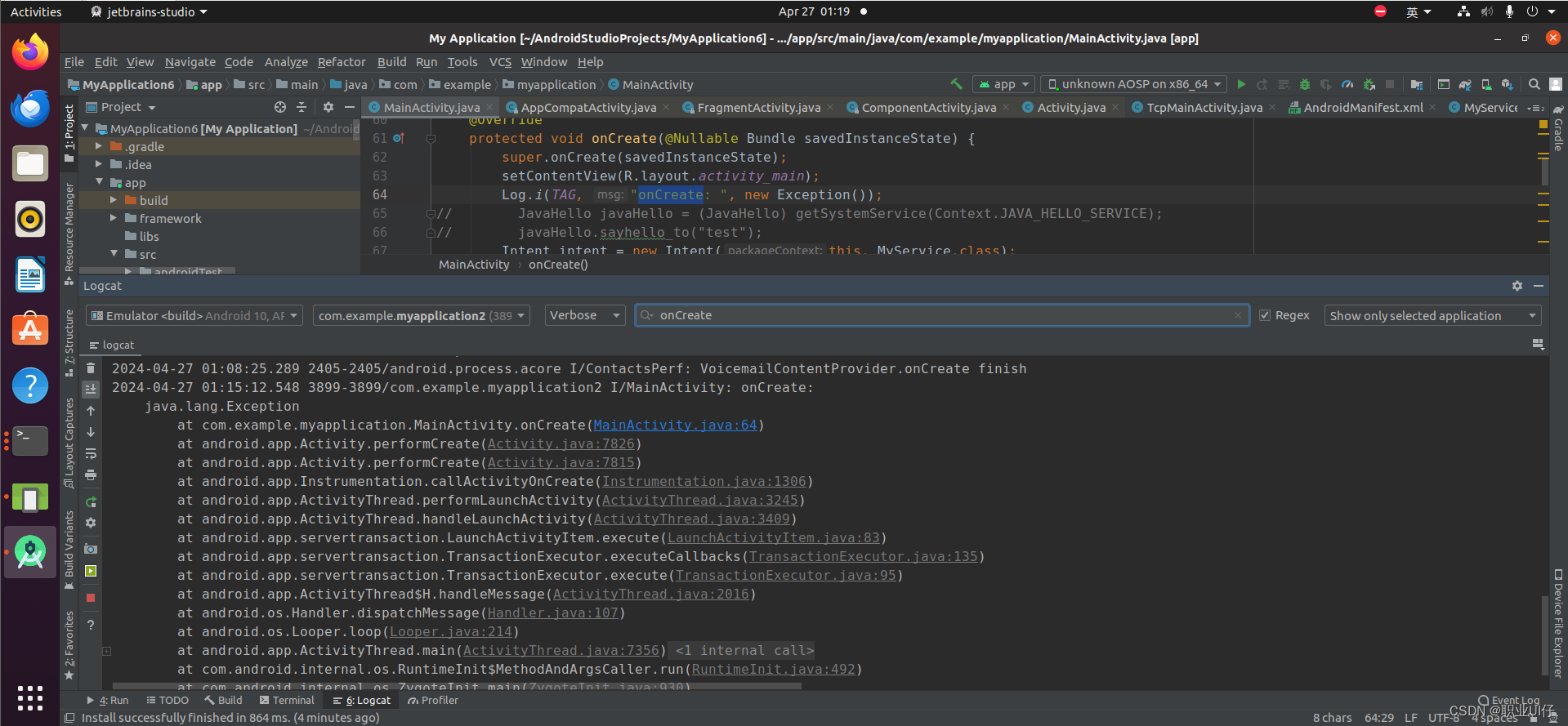The image size is (1568, 726).
Task: Open Handler.java:107 source link
Action: tap(552, 613)
